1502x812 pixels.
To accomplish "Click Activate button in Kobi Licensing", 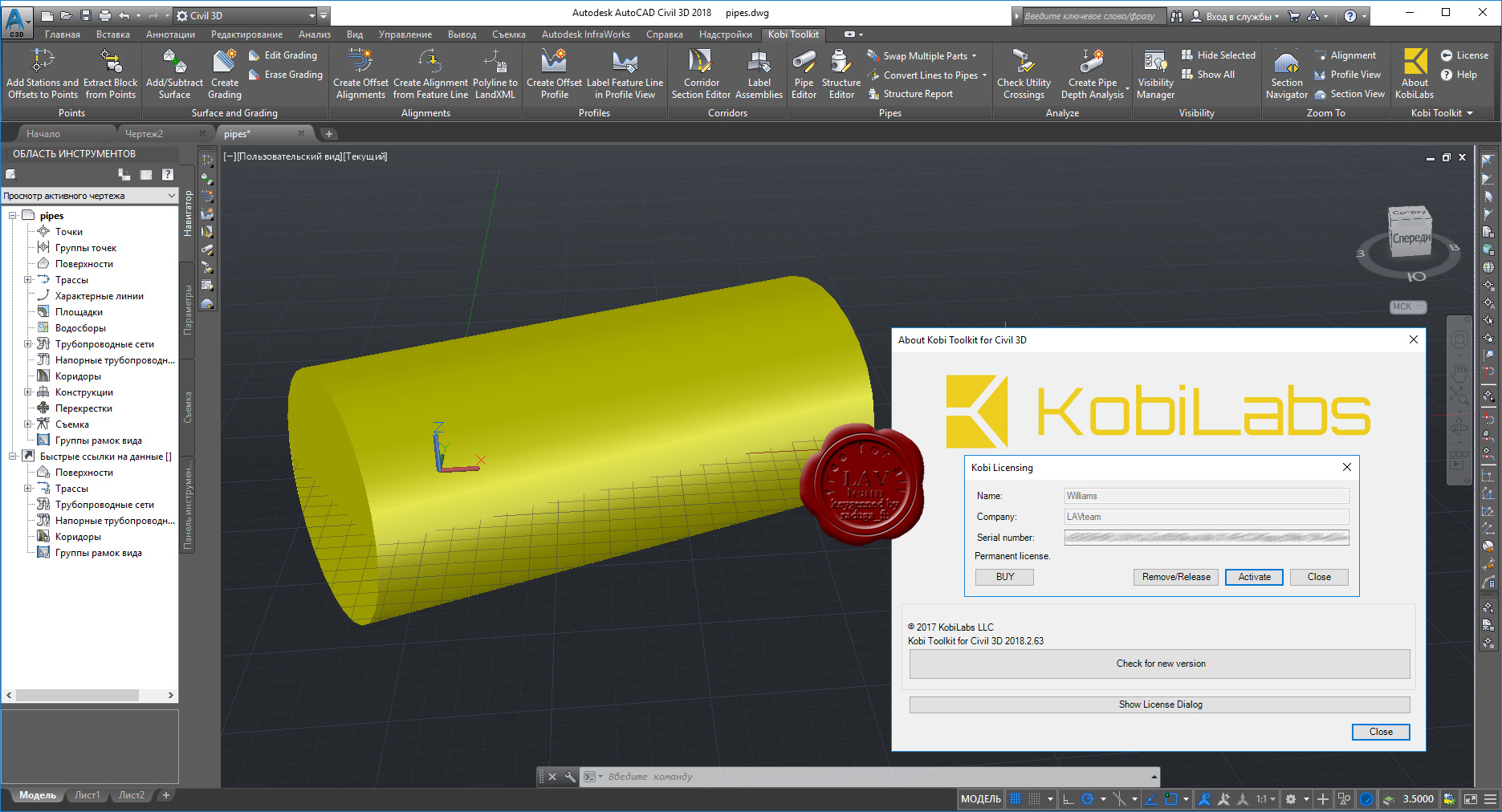I will 1254,577.
